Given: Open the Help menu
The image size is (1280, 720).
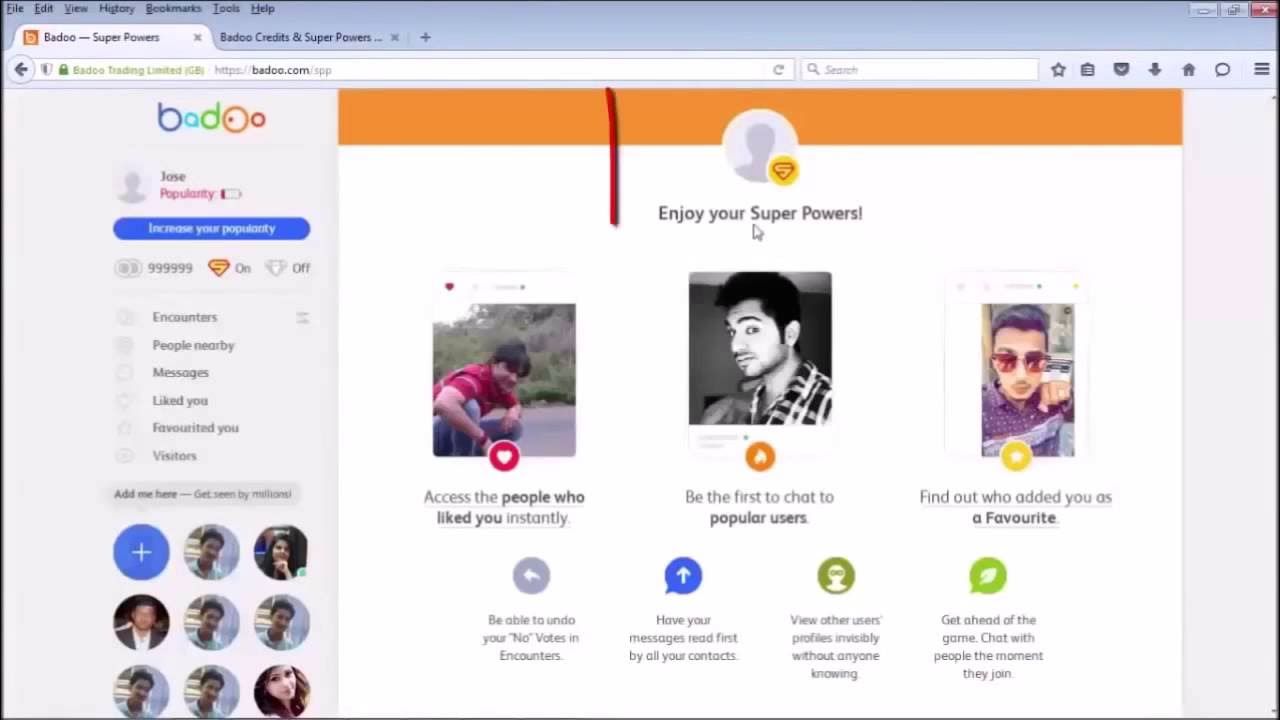Looking at the screenshot, I should [x=263, y=8].
